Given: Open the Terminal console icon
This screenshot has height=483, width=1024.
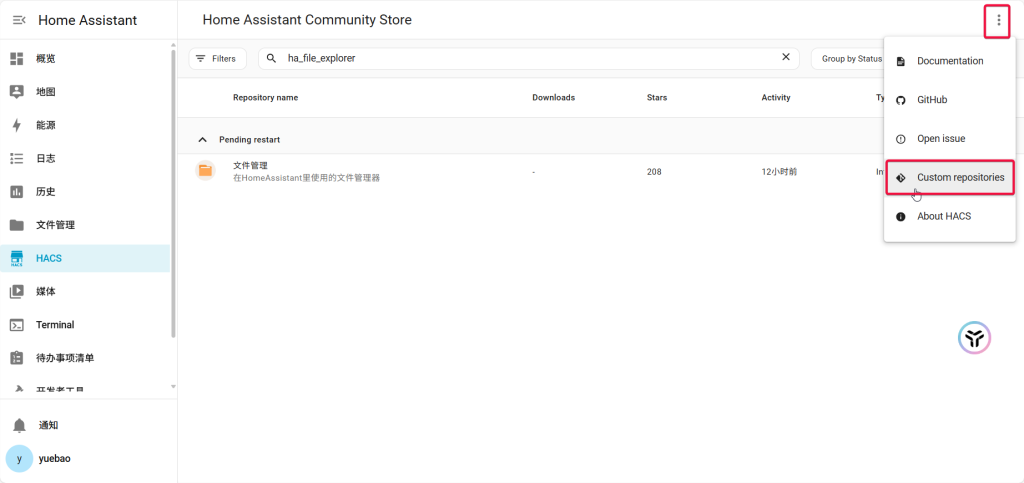Looking at the screenshot, I should (x=17, y=325).
